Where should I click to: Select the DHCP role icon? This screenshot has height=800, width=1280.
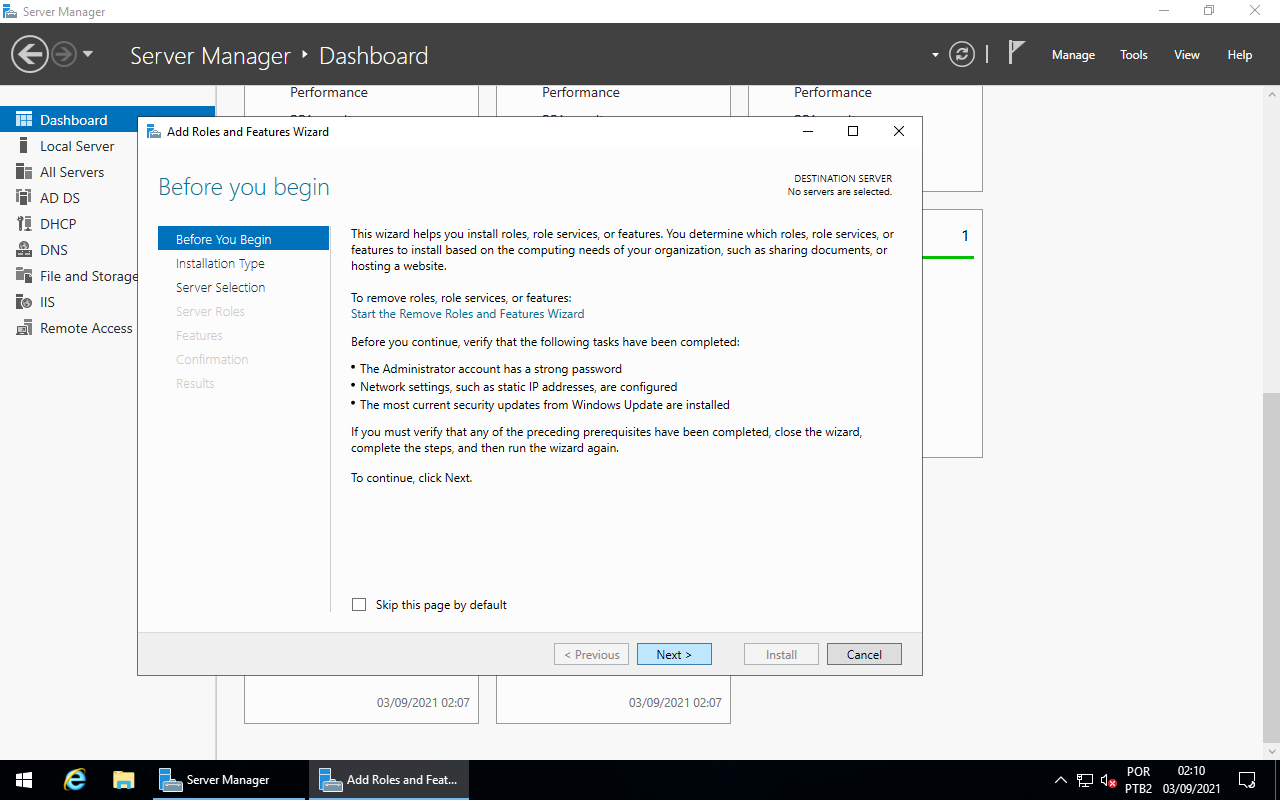point(24,224)
